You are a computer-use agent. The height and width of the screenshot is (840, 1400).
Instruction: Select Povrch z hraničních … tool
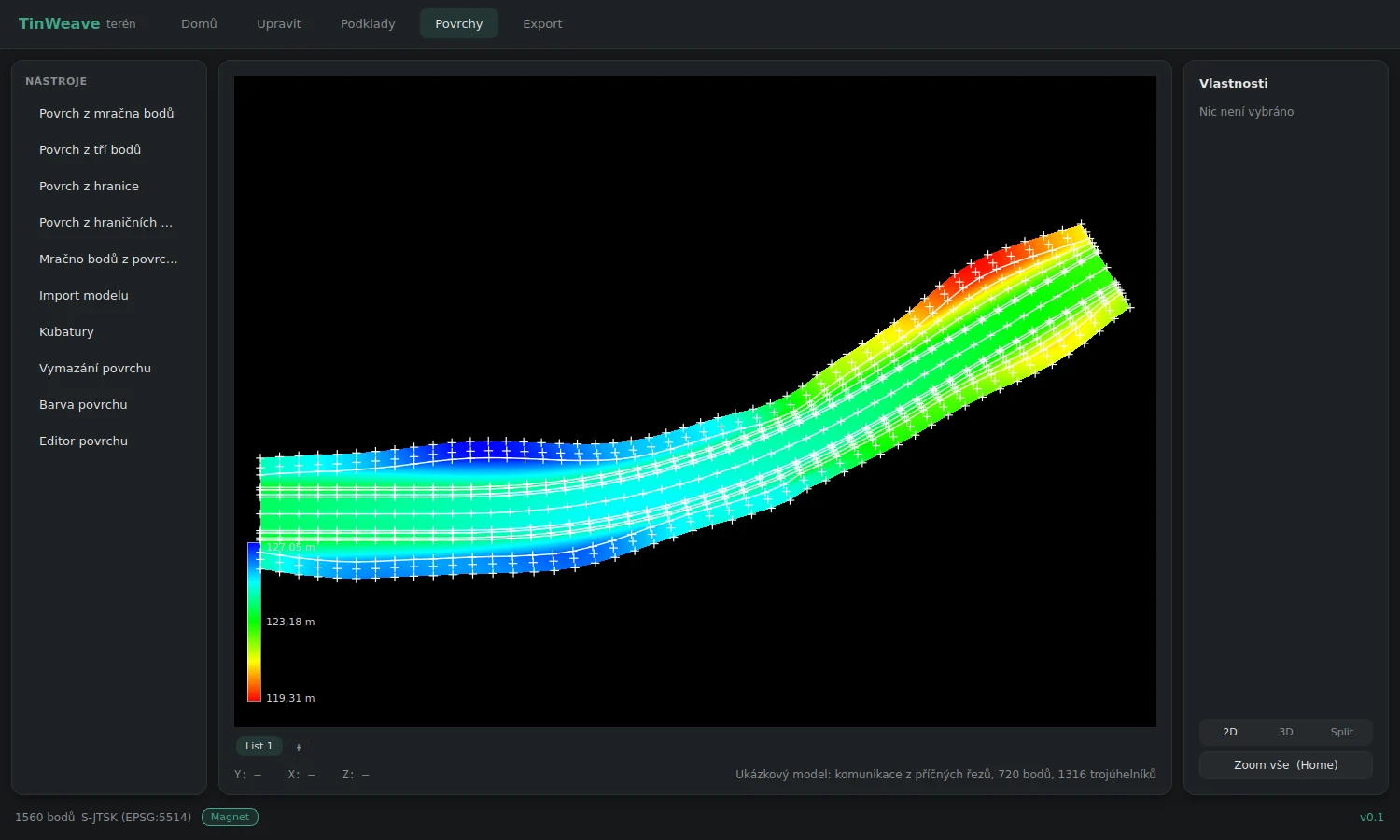pyautogui.click(x=109, y=222)
